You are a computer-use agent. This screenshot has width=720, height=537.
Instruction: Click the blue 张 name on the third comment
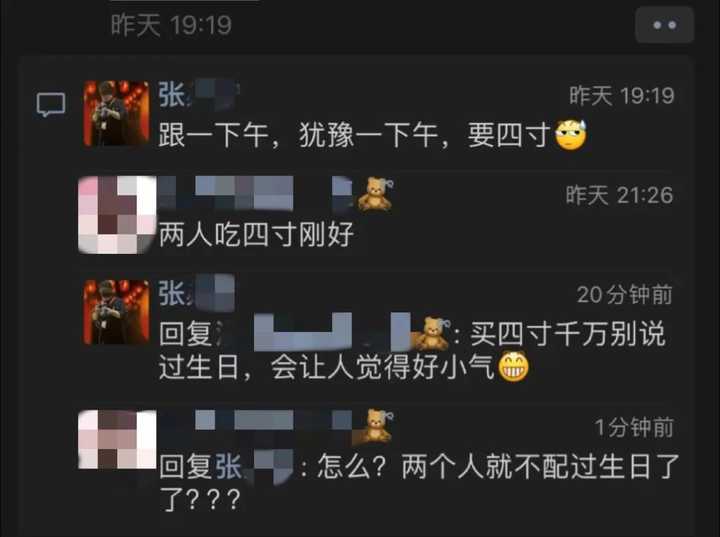pos(172,293)
